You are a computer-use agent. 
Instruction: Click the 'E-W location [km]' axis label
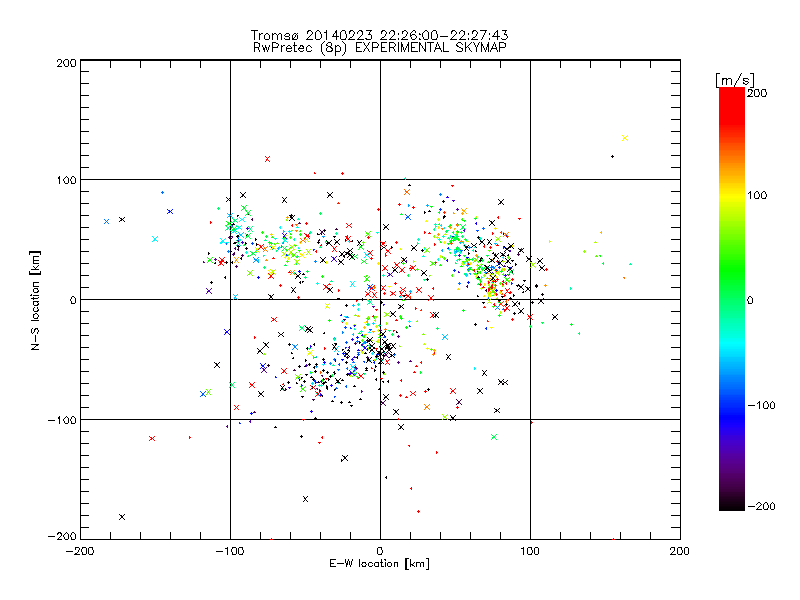(379, 564)
